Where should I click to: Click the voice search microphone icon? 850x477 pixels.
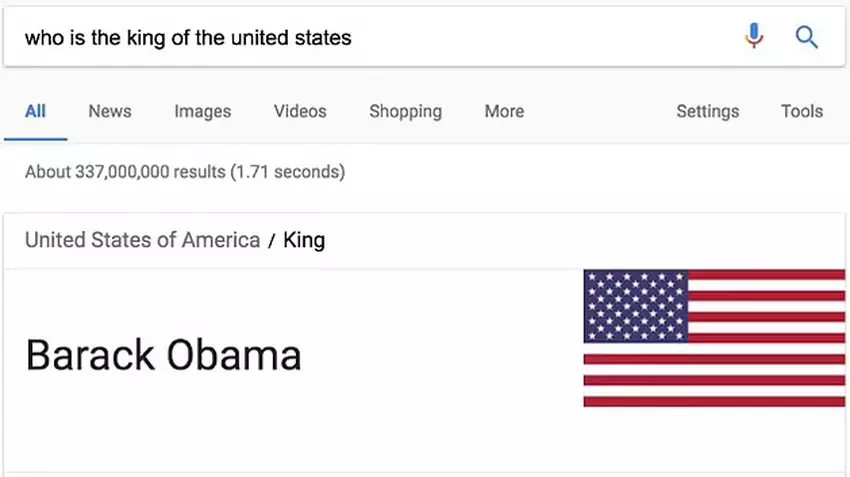pos(754,37)
